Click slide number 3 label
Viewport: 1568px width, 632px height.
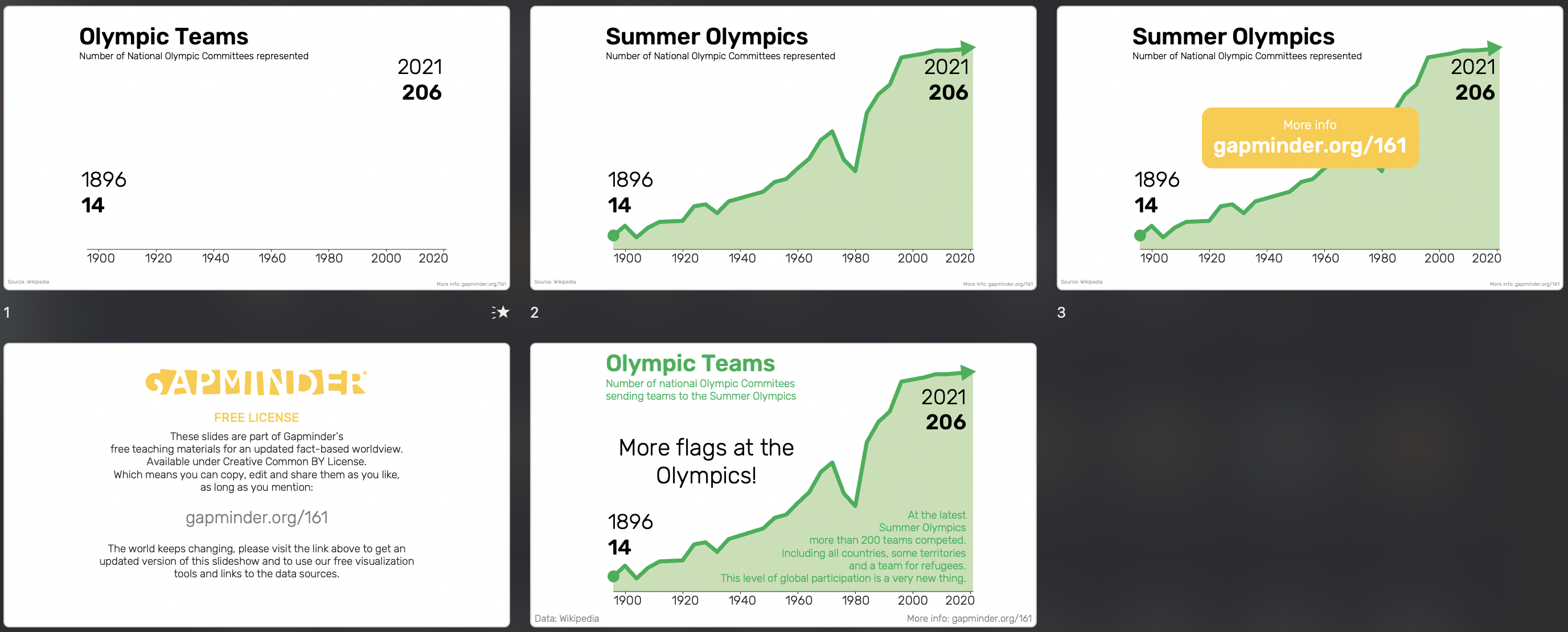pos(1061,313)
